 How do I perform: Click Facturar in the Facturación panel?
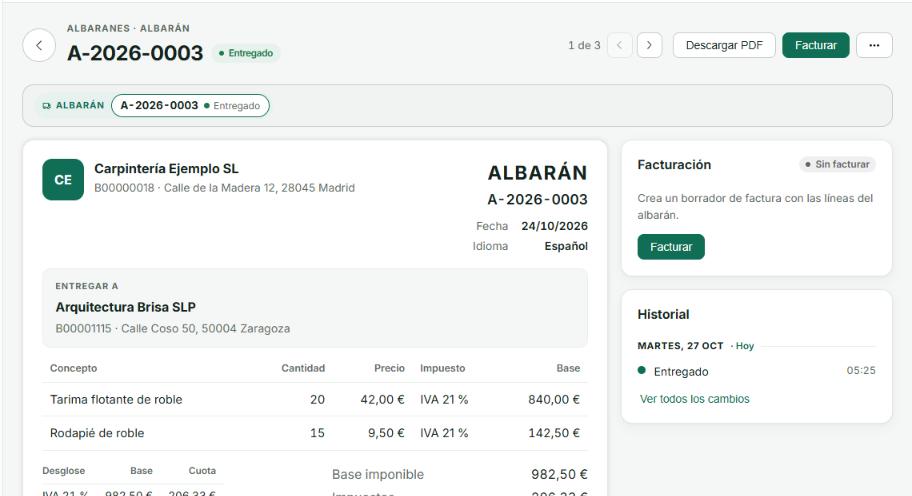click(x=671, y=247)
